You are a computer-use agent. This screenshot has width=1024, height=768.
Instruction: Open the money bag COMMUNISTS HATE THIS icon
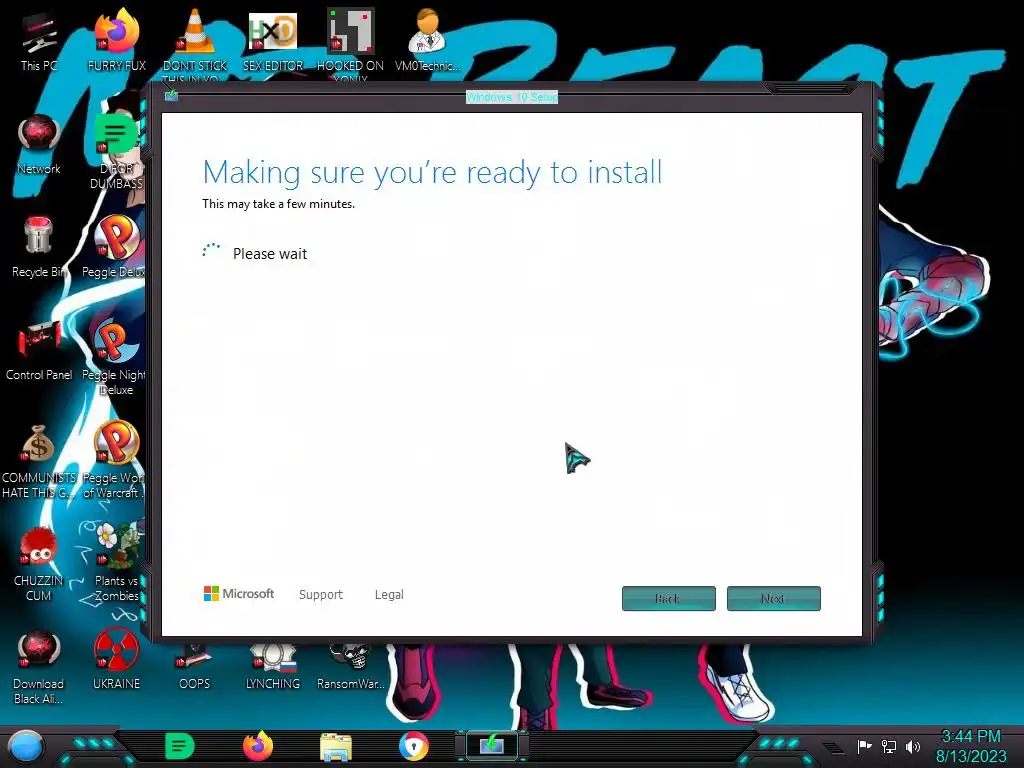tap(39, 461)
